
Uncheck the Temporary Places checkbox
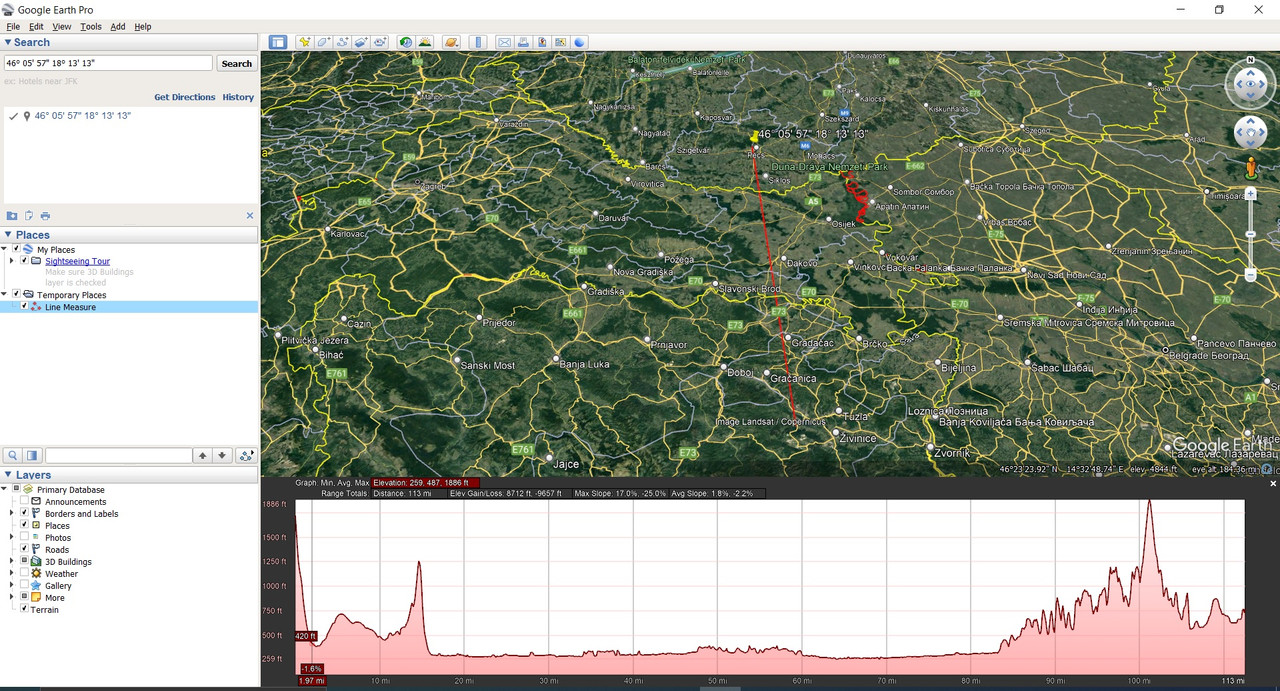(16, 295)
